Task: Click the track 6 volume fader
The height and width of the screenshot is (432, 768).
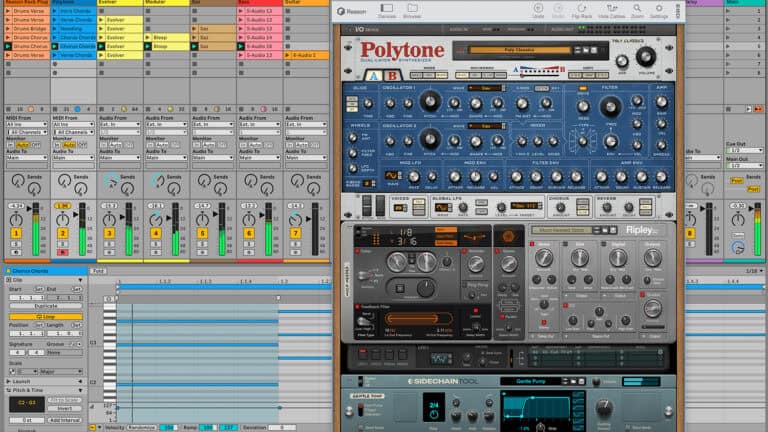Action: coord(262,214)
